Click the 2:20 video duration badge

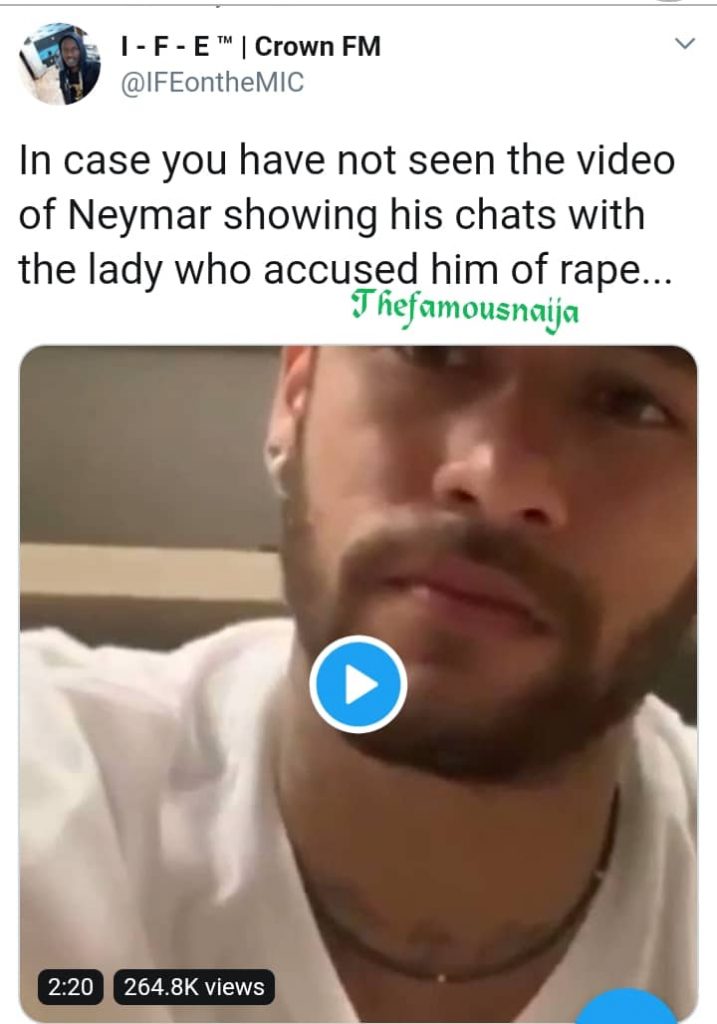tap(70, 987)
